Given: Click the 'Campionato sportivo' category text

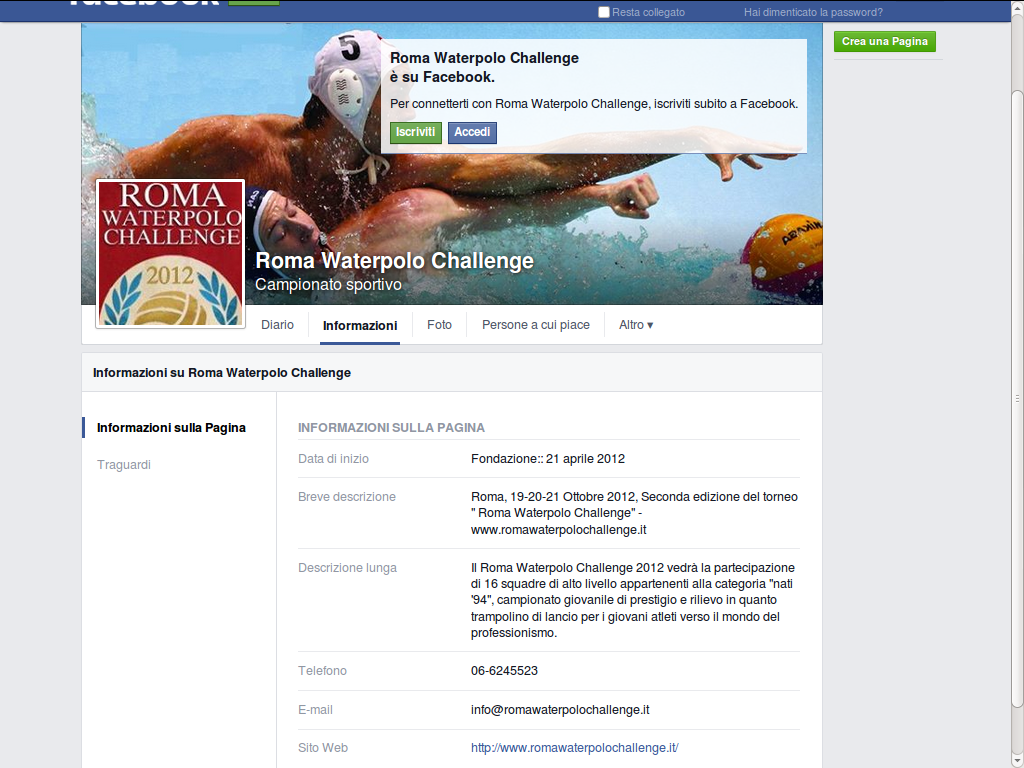Looking at the screenshot, I should pyautogui.click(x=328, y=285).
